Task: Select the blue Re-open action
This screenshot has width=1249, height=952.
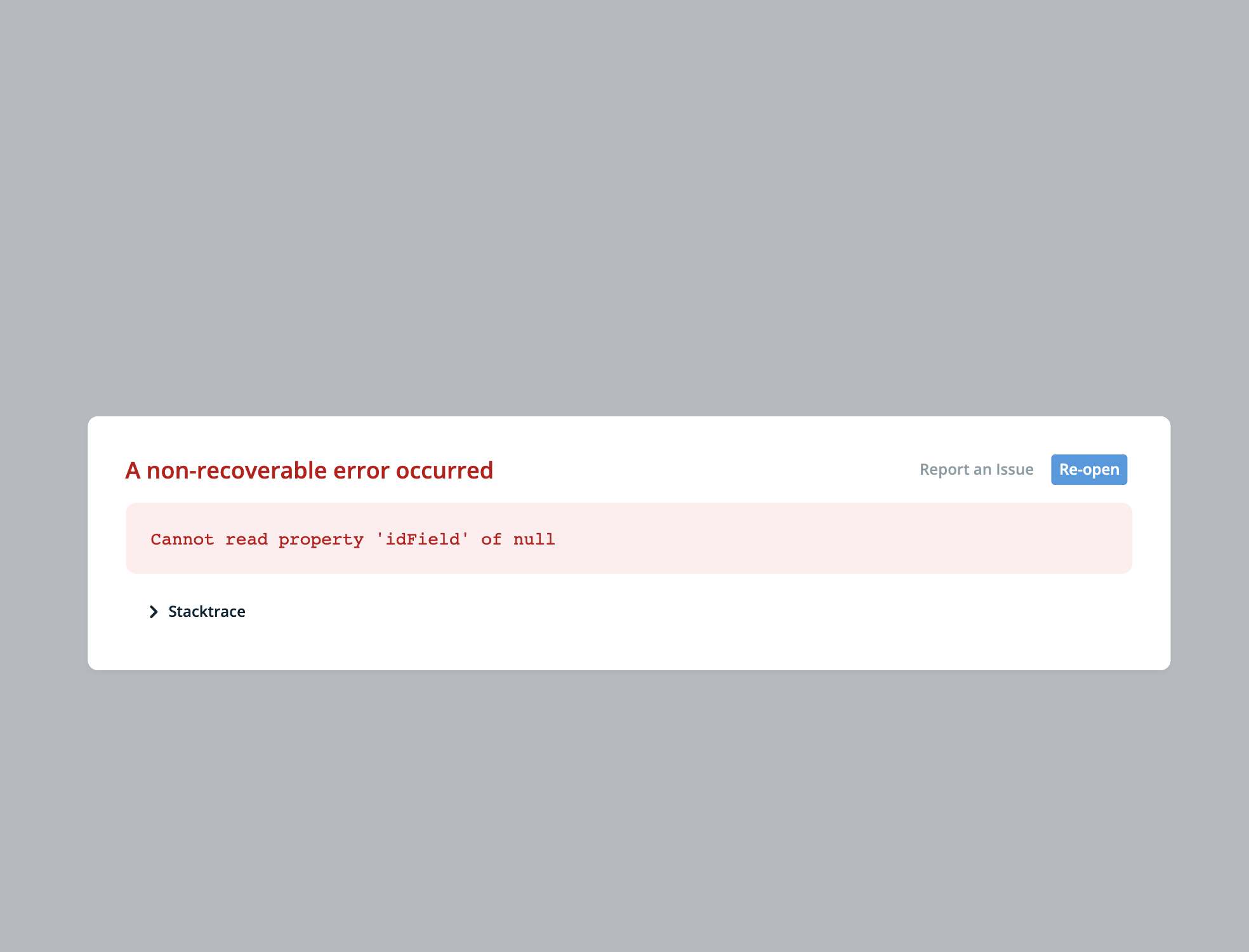Action: (1088, 469)
